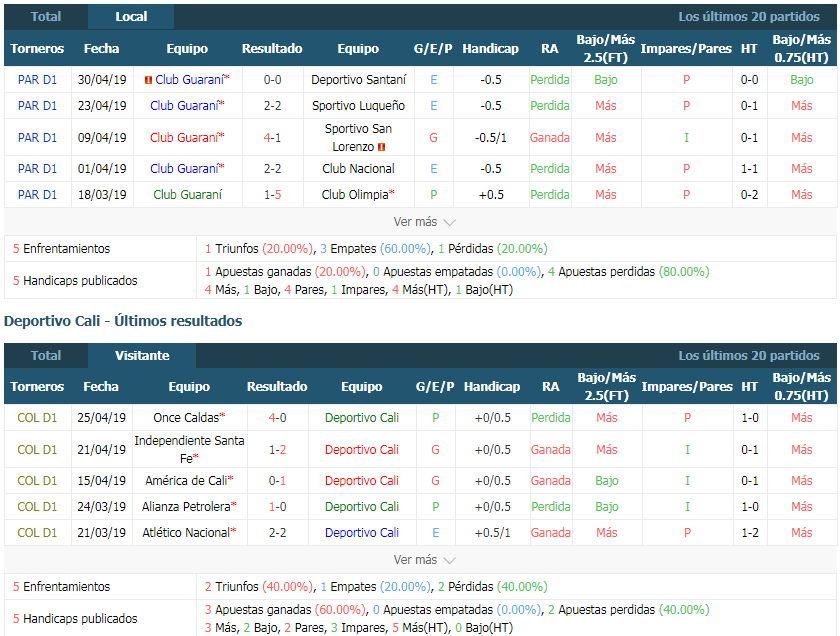This screenshot has width=840, height=636.
Task: Click the 3 Apuestas ganadas (60.00%) text
Action: coord(285,610)
